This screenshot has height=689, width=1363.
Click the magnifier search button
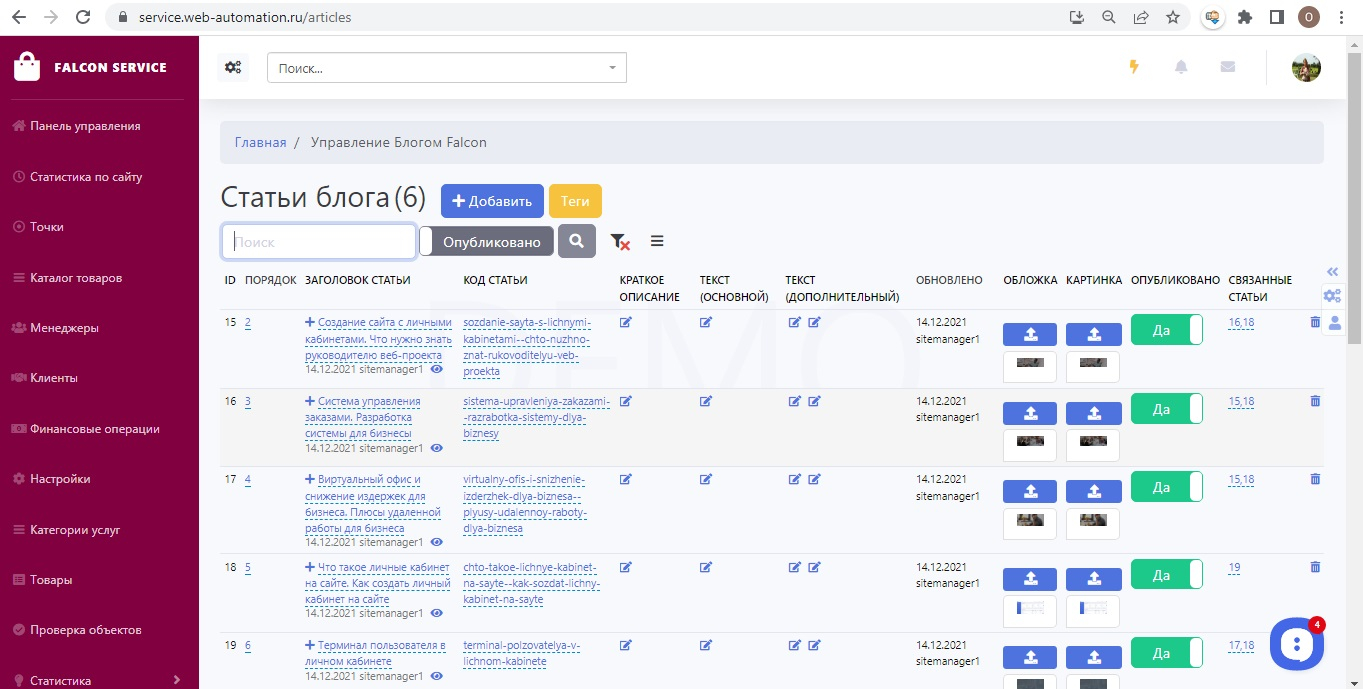576,241
